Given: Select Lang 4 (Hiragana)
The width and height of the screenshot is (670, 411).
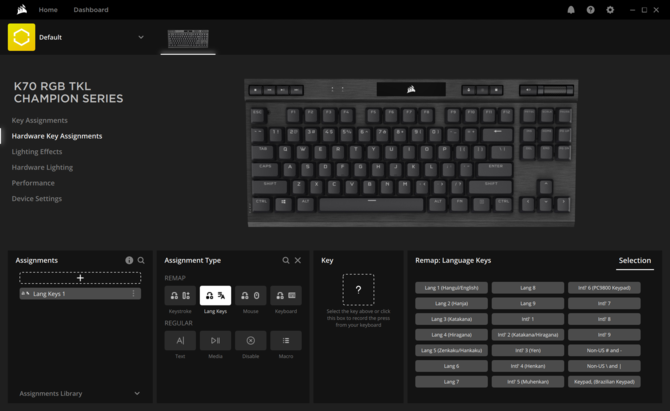Looking at the screenshot, I should pyautogui.click(x=451, y=335).
